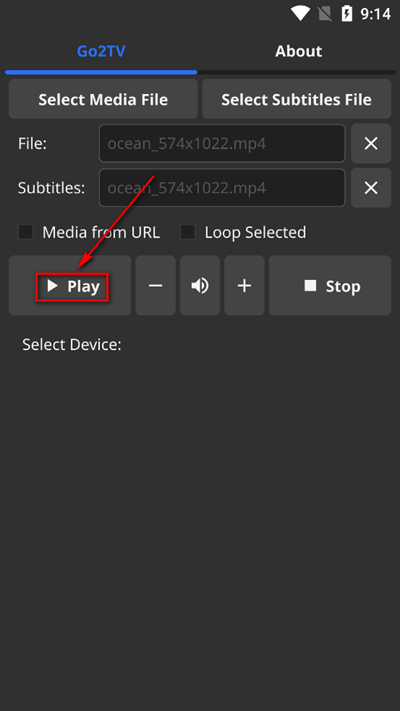Click the Select Device label
400x711 pixels.
[72, 345]
